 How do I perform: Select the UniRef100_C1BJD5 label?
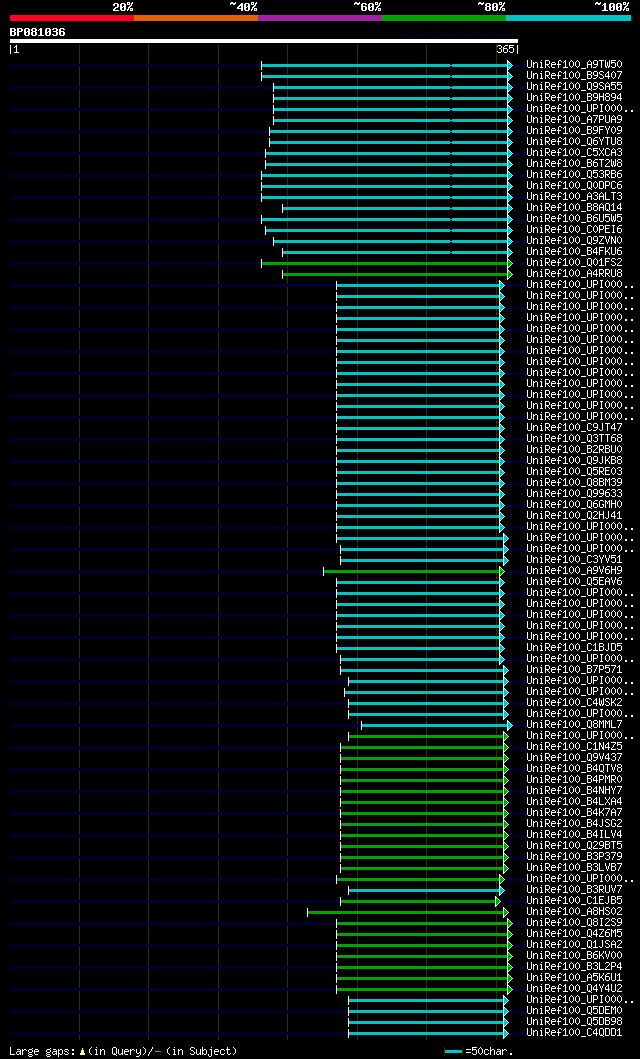point(575,648)
